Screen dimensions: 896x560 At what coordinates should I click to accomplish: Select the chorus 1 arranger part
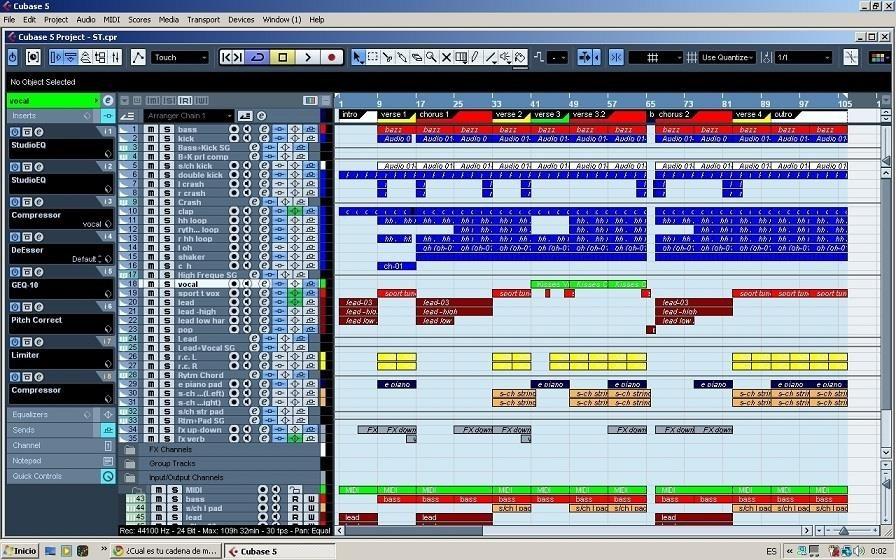click(x=454, y=115)
